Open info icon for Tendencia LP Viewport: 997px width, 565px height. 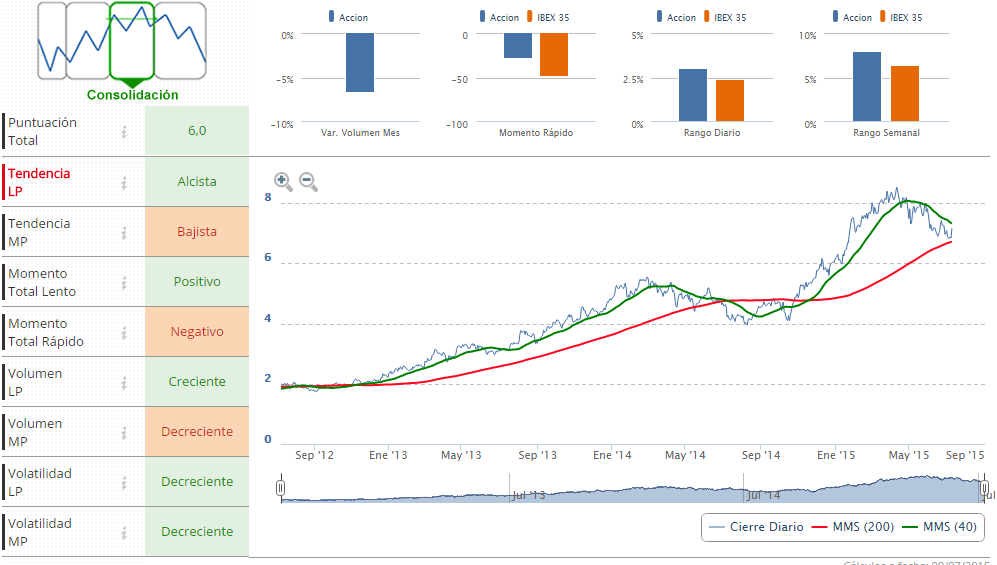click(x=124, y=182)
